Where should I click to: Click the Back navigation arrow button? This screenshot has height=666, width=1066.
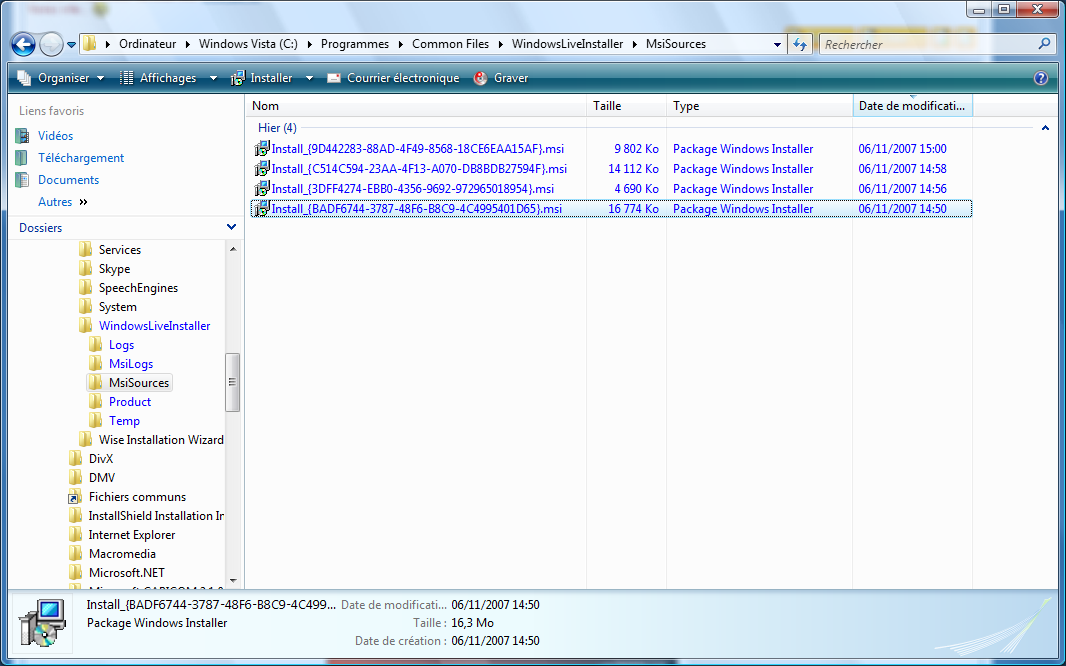[24, 45]
